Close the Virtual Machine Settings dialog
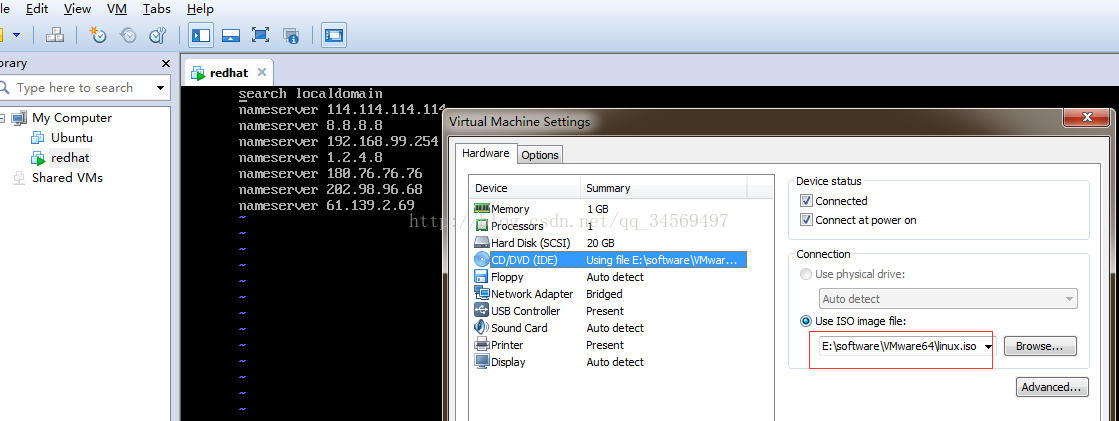The height and width of the screenshot is (421, 1119). [x=1087, y=118]
